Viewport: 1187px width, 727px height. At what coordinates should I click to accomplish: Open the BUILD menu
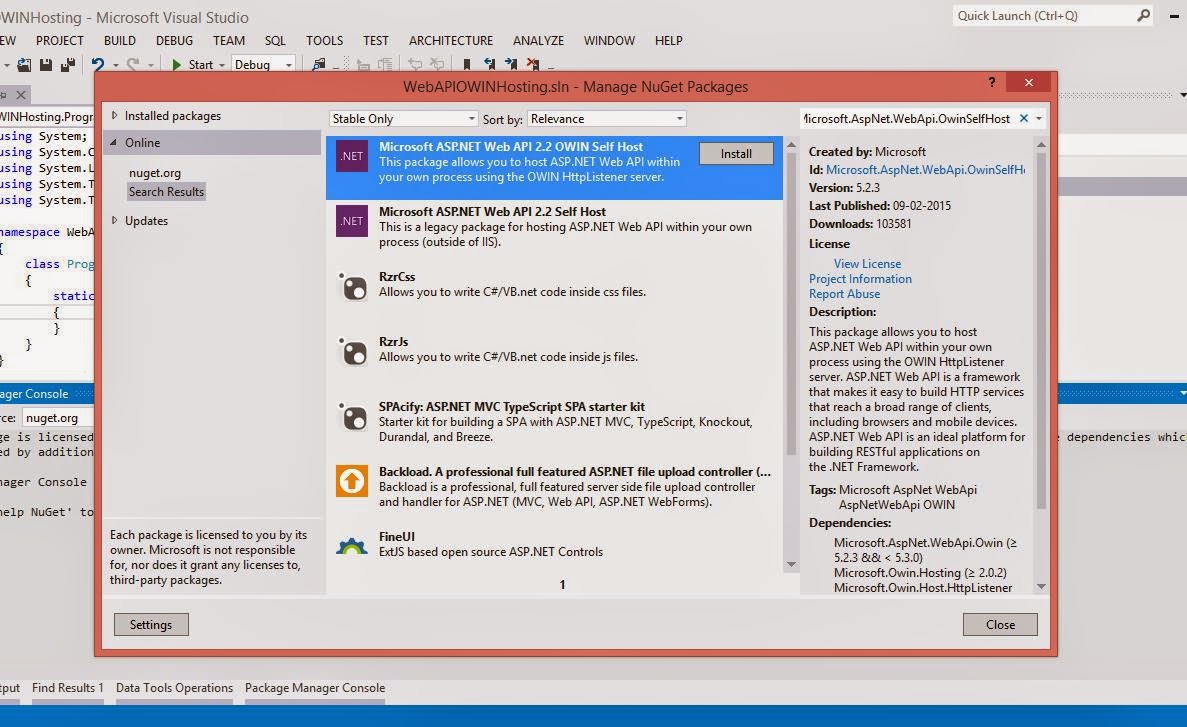pos(120,41)
